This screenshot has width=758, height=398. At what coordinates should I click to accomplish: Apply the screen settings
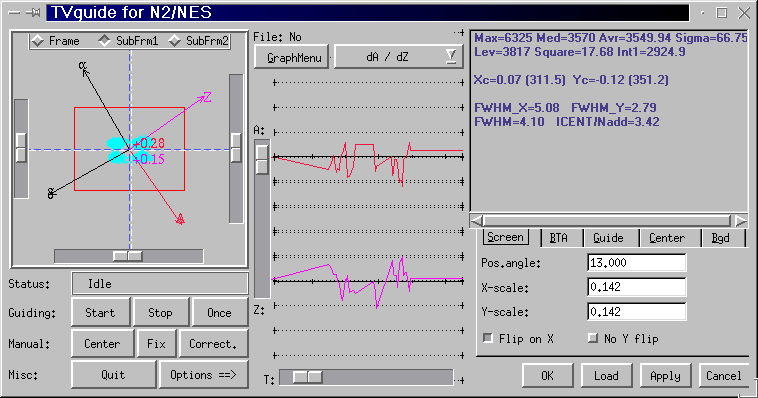[665, 376]
